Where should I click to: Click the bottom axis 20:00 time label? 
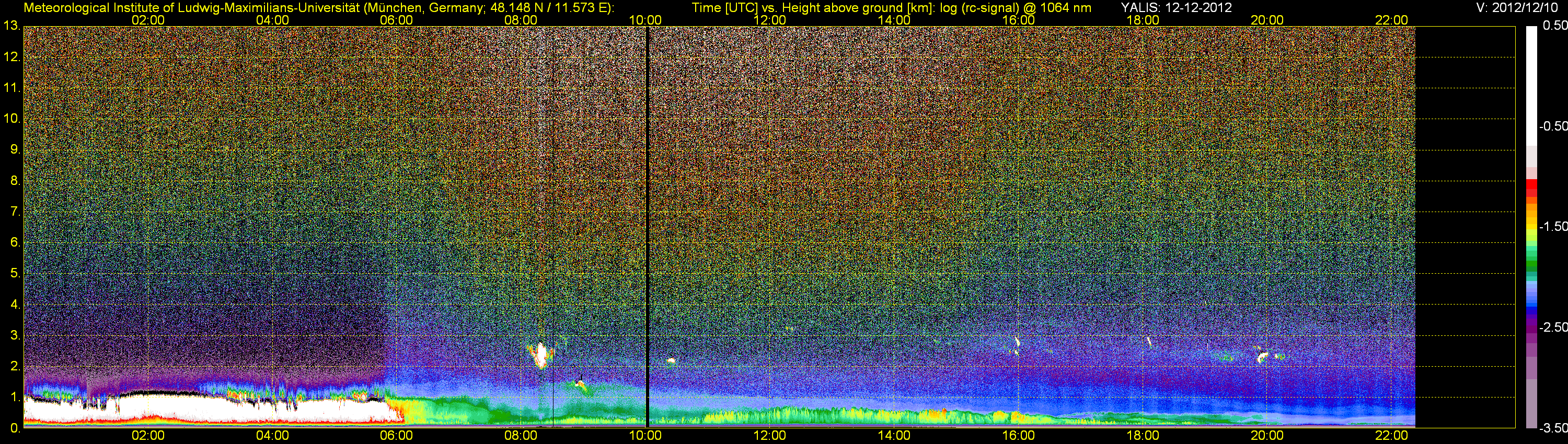coord(1267,436)
